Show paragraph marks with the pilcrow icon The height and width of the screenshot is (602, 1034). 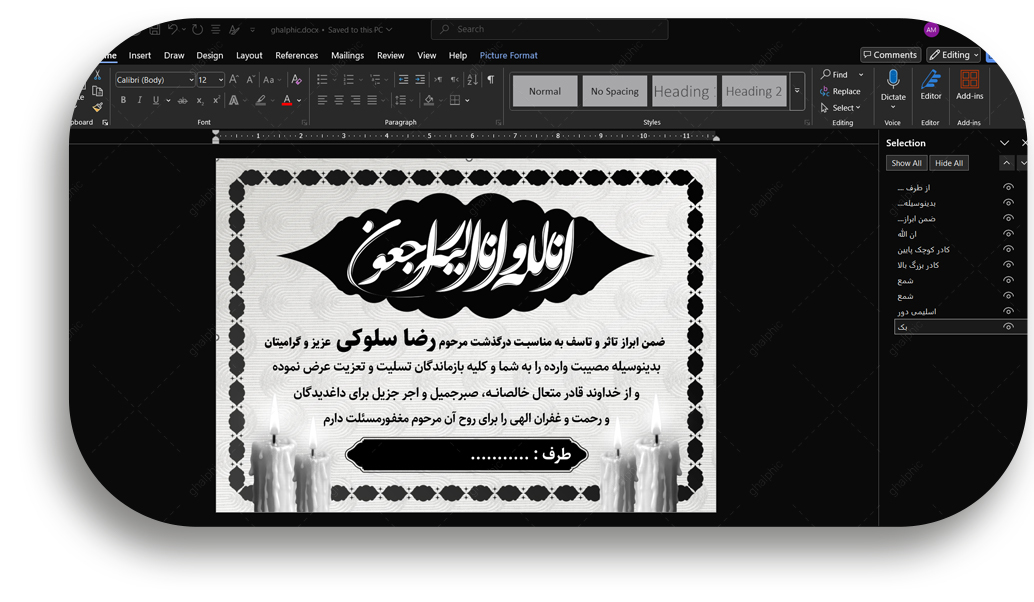pyautogui.click(x=490, y=79)
